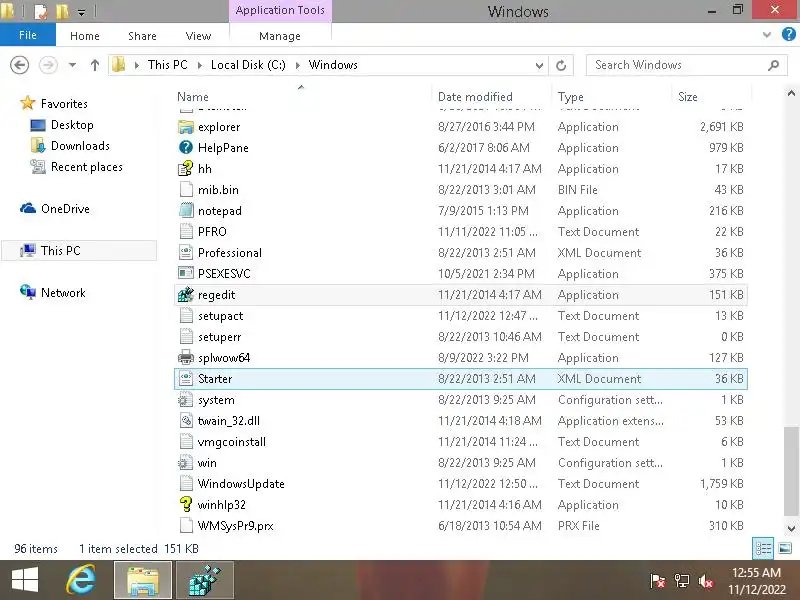Expand the Local Disk (C:) breadcrumb arrow

coord(297,65)
